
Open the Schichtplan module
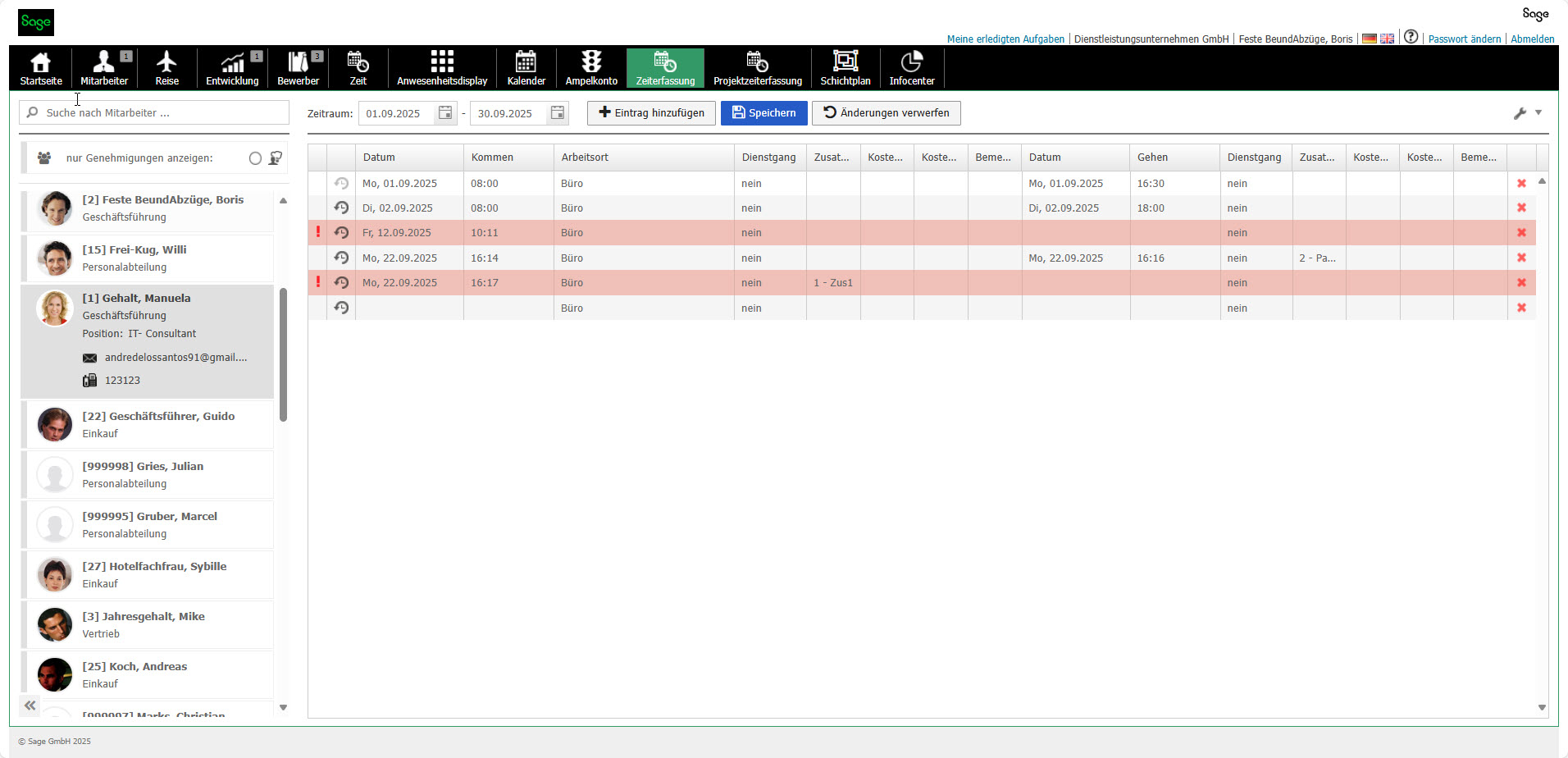click(846, 68)
